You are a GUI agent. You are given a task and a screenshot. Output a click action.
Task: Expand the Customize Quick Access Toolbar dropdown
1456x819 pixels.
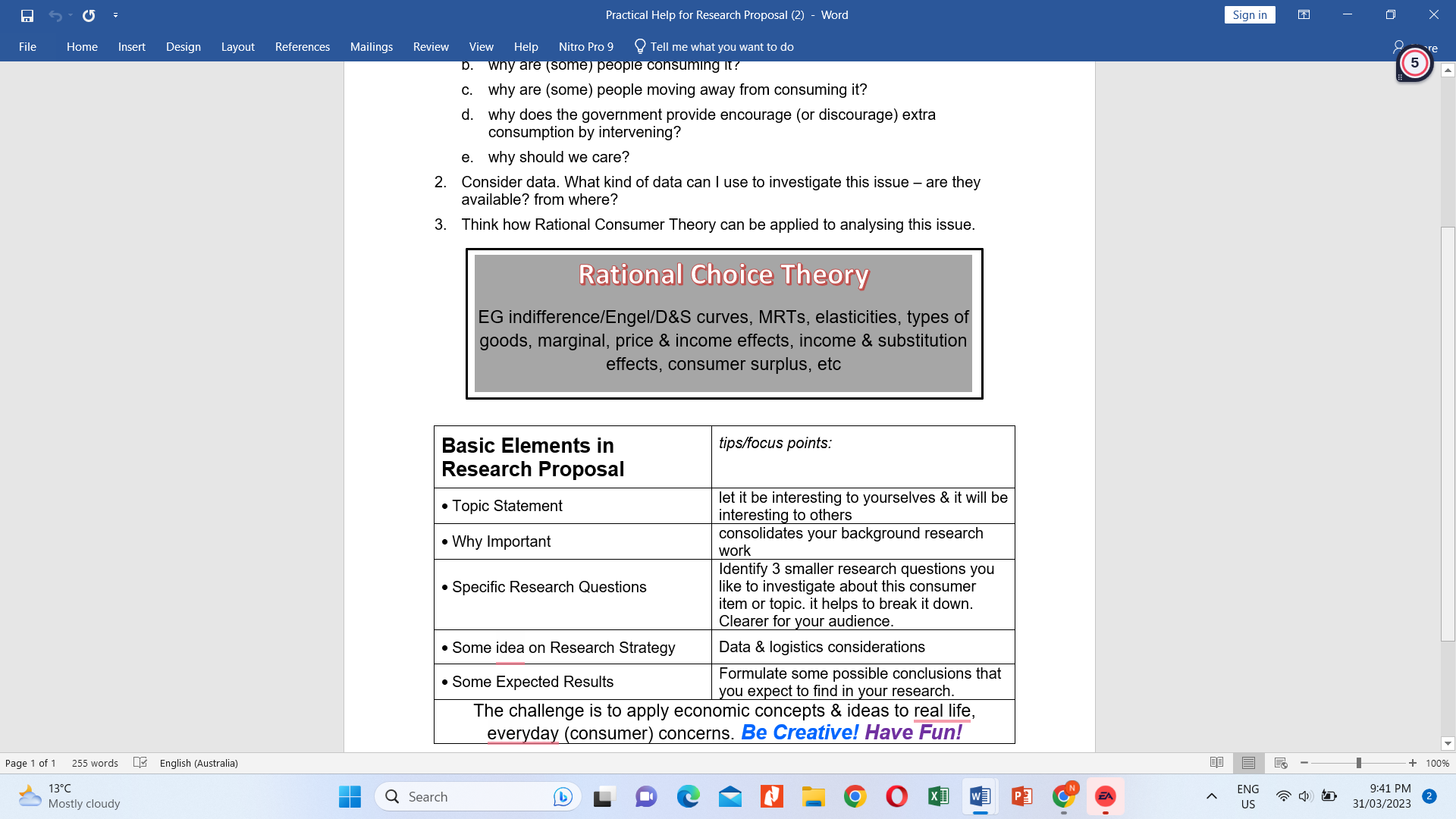[115, 15]
